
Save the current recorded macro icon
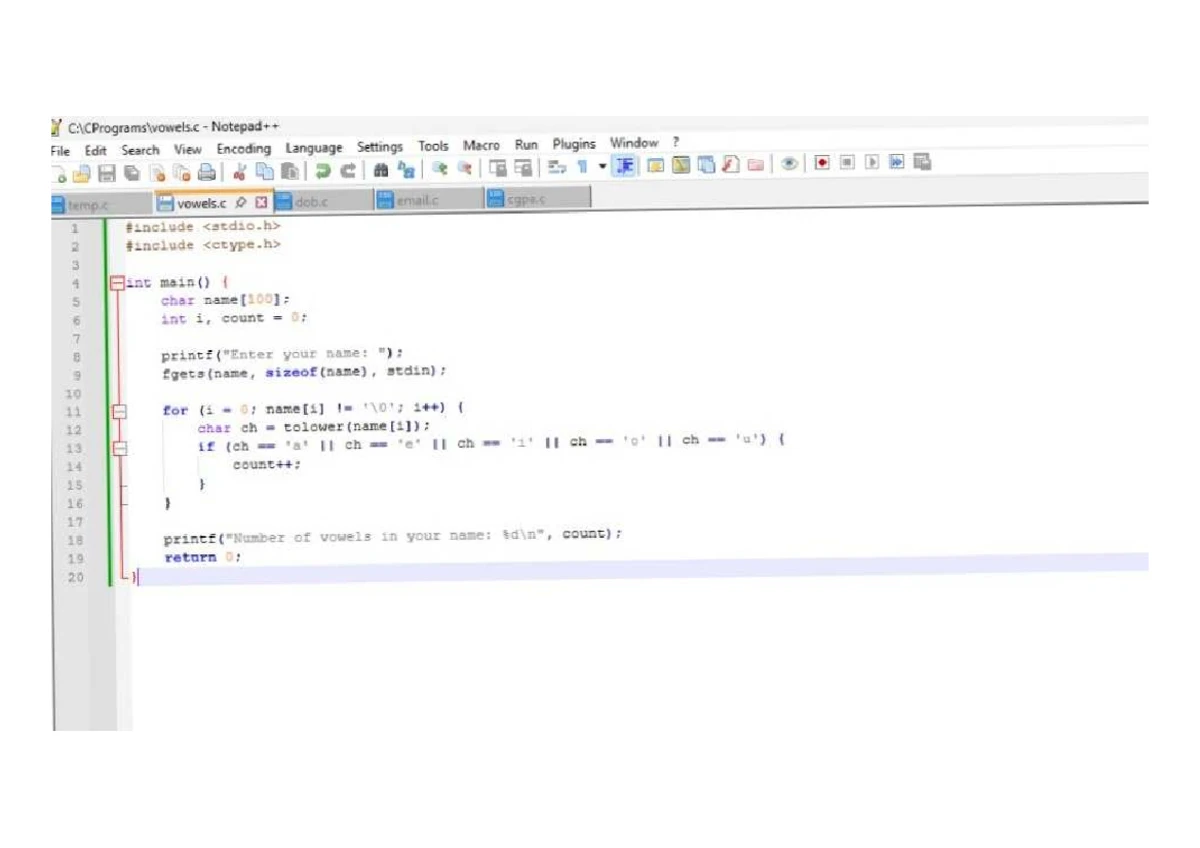(x=923, y=161)
